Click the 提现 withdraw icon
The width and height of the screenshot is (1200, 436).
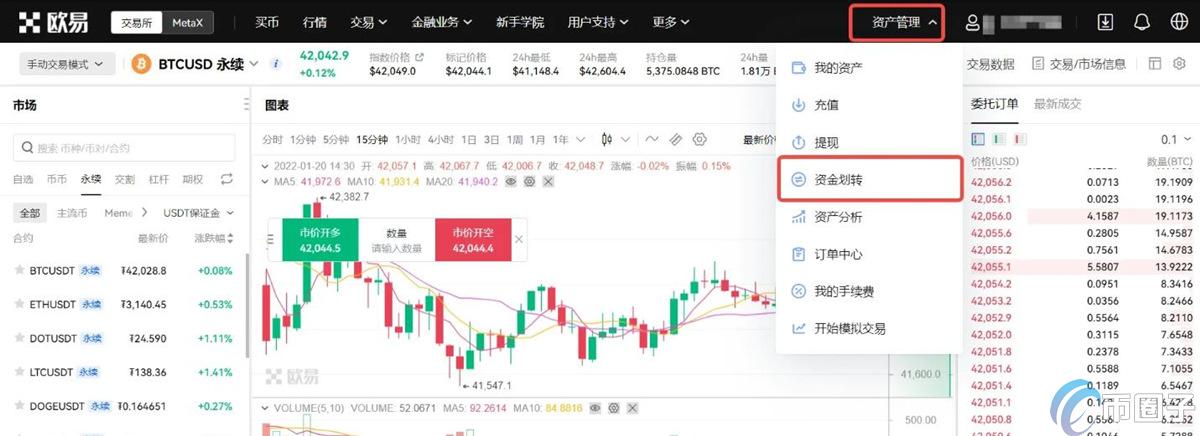(x=798, y=142)
